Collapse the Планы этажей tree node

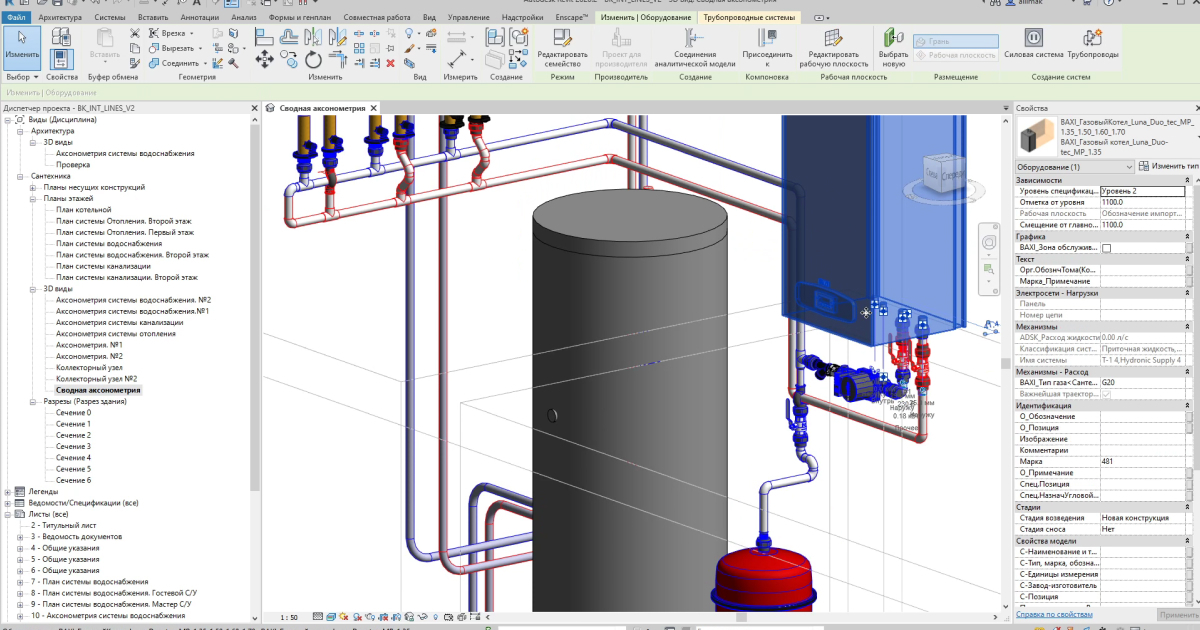click(x=32, y=198)
